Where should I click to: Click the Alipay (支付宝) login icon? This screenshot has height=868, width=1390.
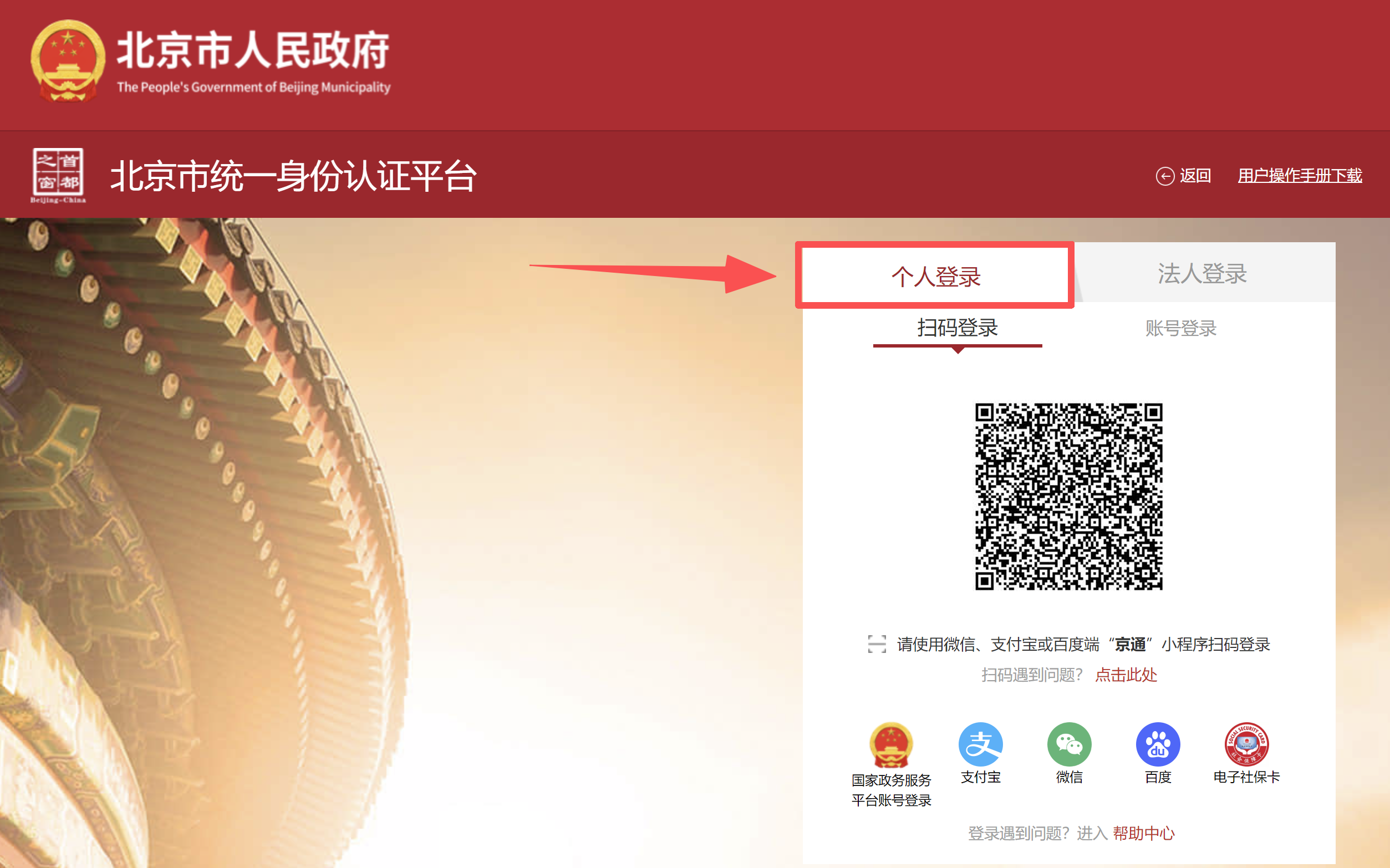pyautogui.click(x=981, y=744)
